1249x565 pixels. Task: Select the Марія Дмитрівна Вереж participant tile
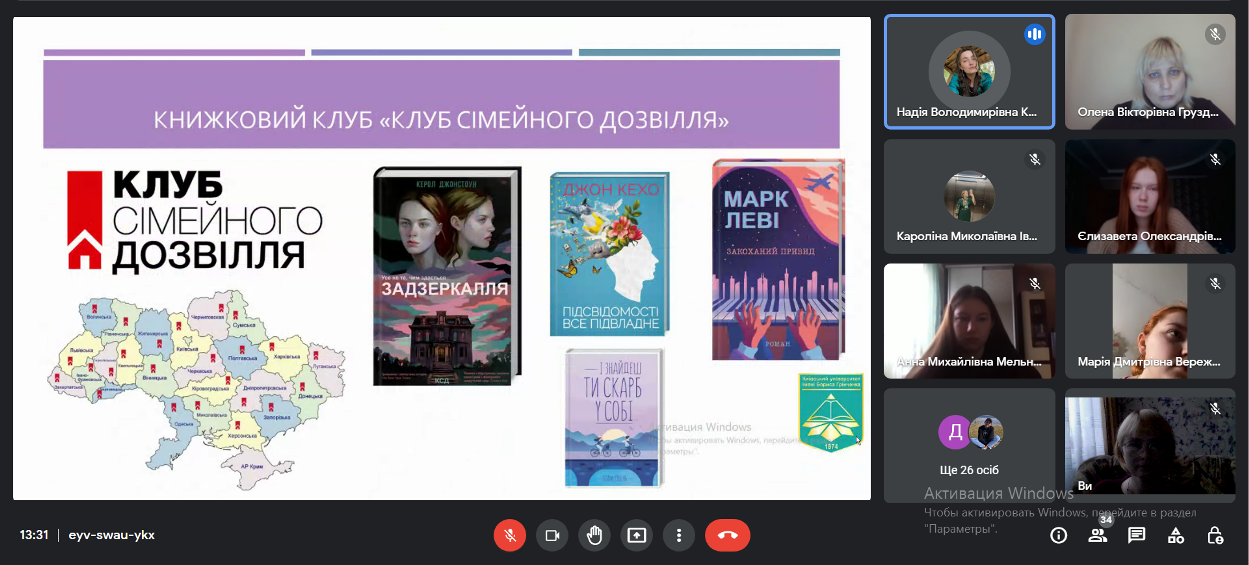[x=1150, y=321]
